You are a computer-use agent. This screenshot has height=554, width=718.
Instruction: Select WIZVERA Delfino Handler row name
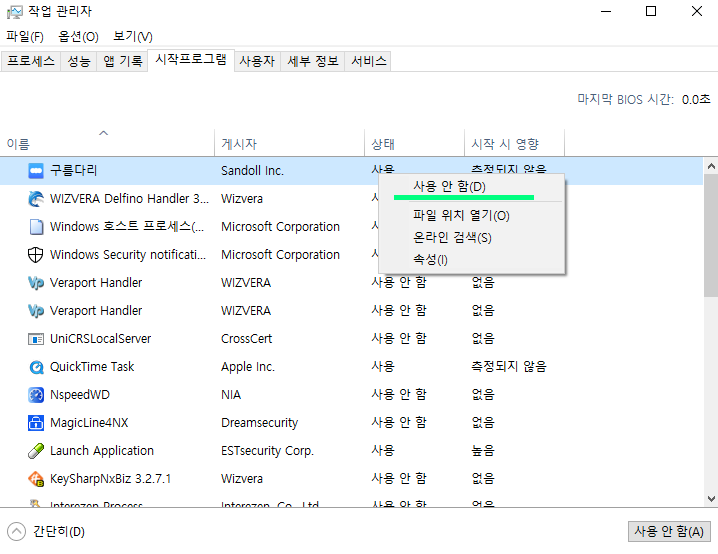click(129, 199)
